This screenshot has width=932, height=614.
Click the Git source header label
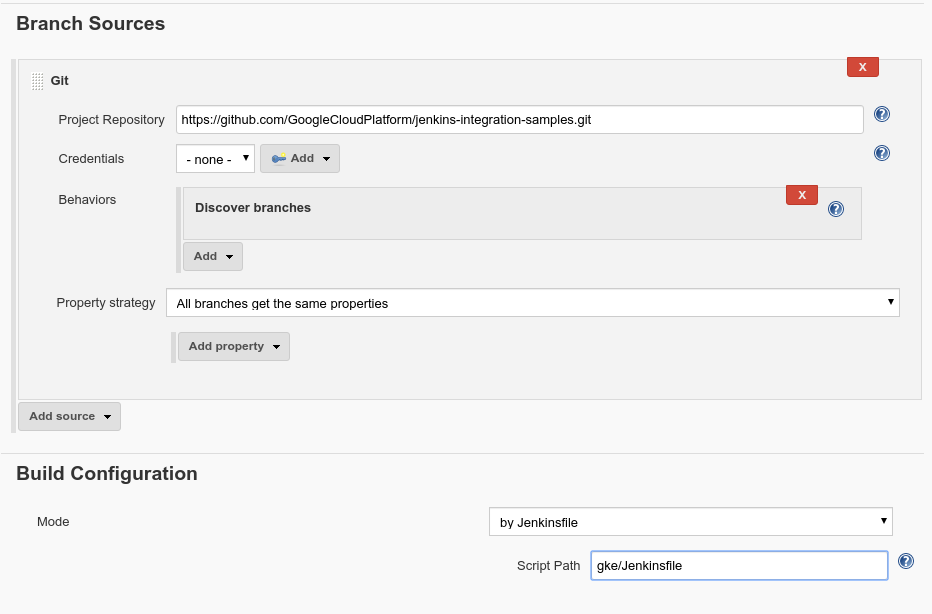coord(60,80)
